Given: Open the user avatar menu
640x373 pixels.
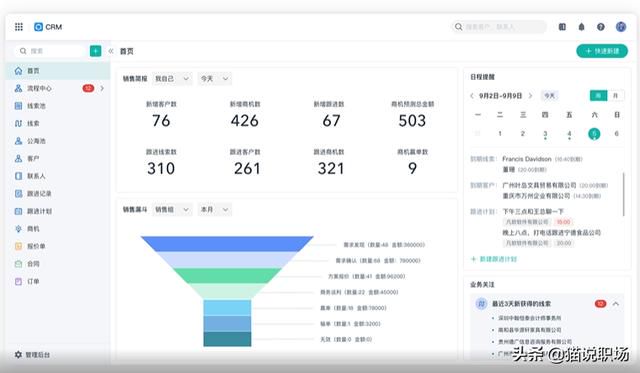Looking at the screenshot, I should (x=621, y=27).
